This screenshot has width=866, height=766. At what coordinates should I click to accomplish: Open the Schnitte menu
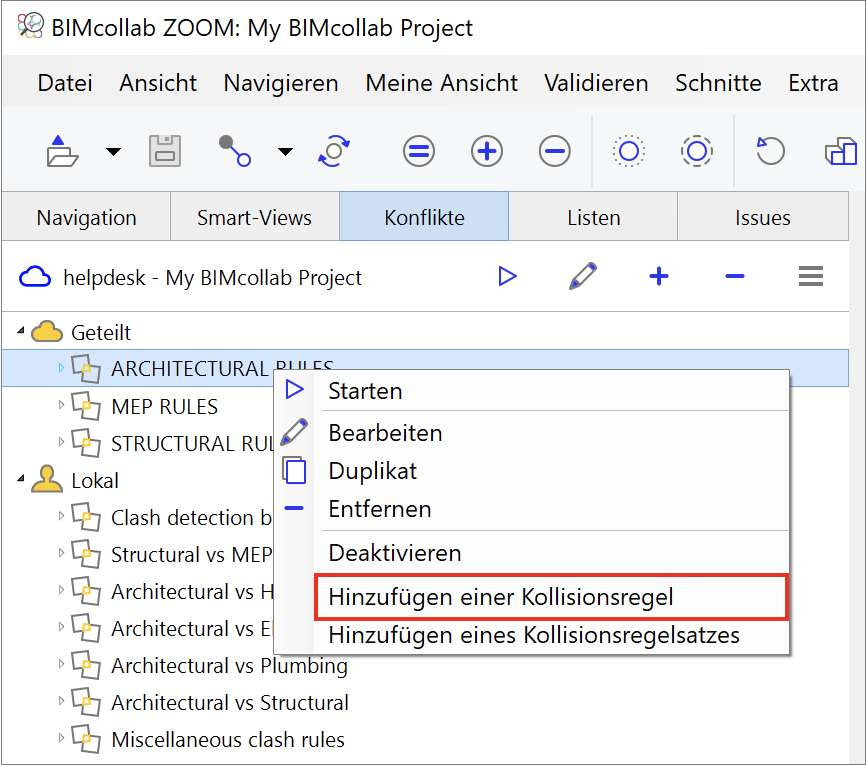(x=718, y=83)
